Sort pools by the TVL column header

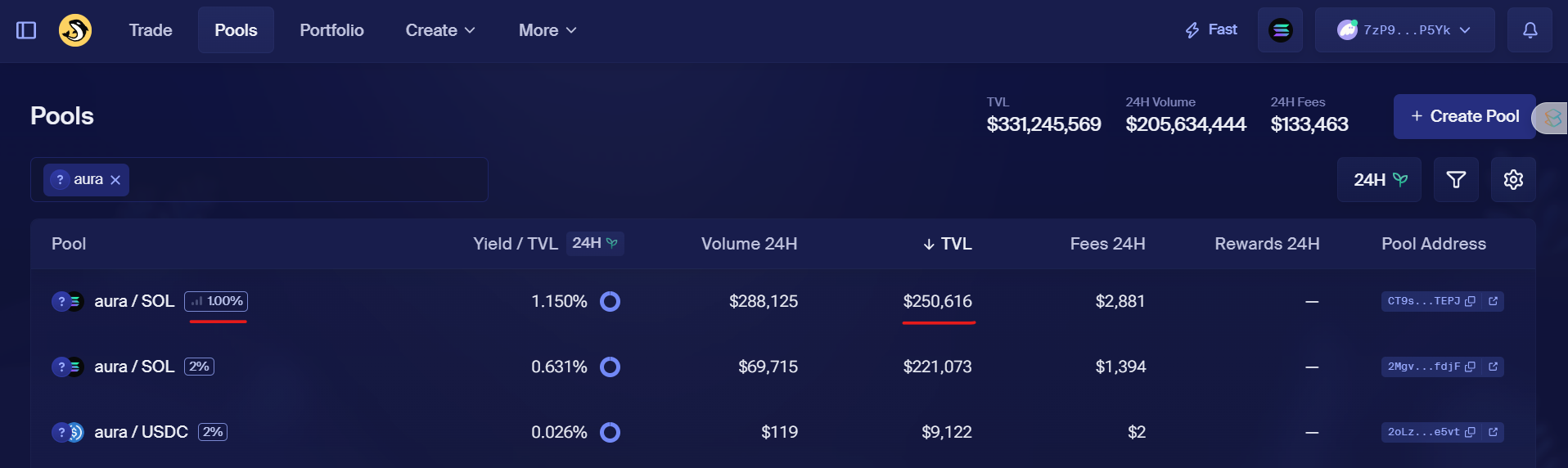(x=948, y=244)
